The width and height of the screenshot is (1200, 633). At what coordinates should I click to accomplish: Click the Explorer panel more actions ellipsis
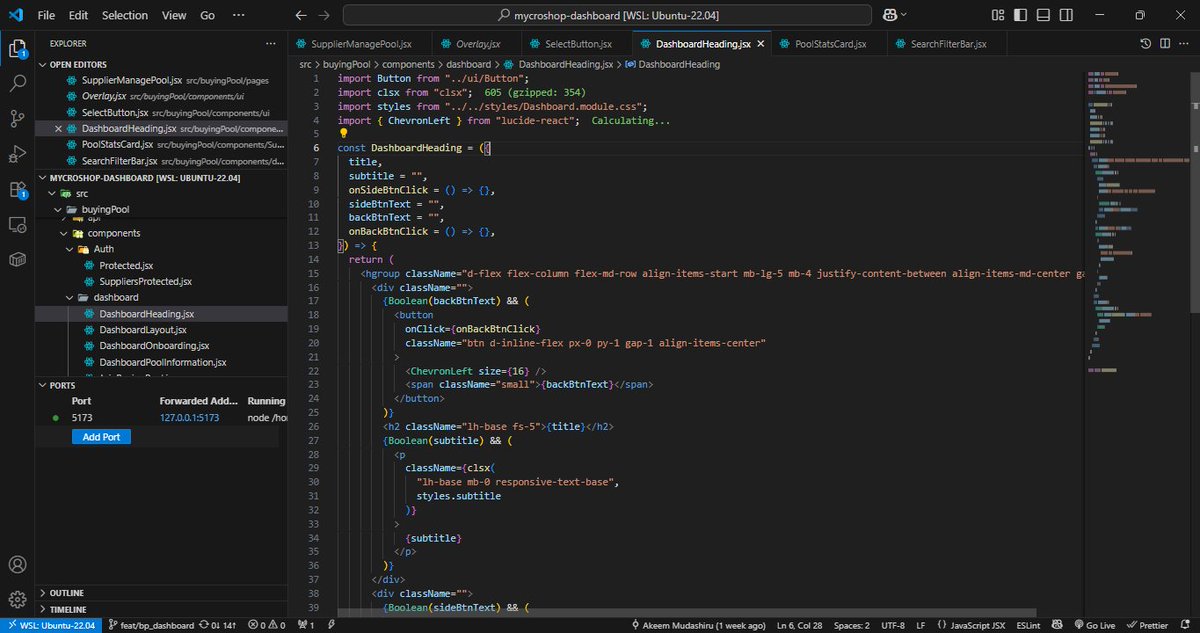[270, 44]
